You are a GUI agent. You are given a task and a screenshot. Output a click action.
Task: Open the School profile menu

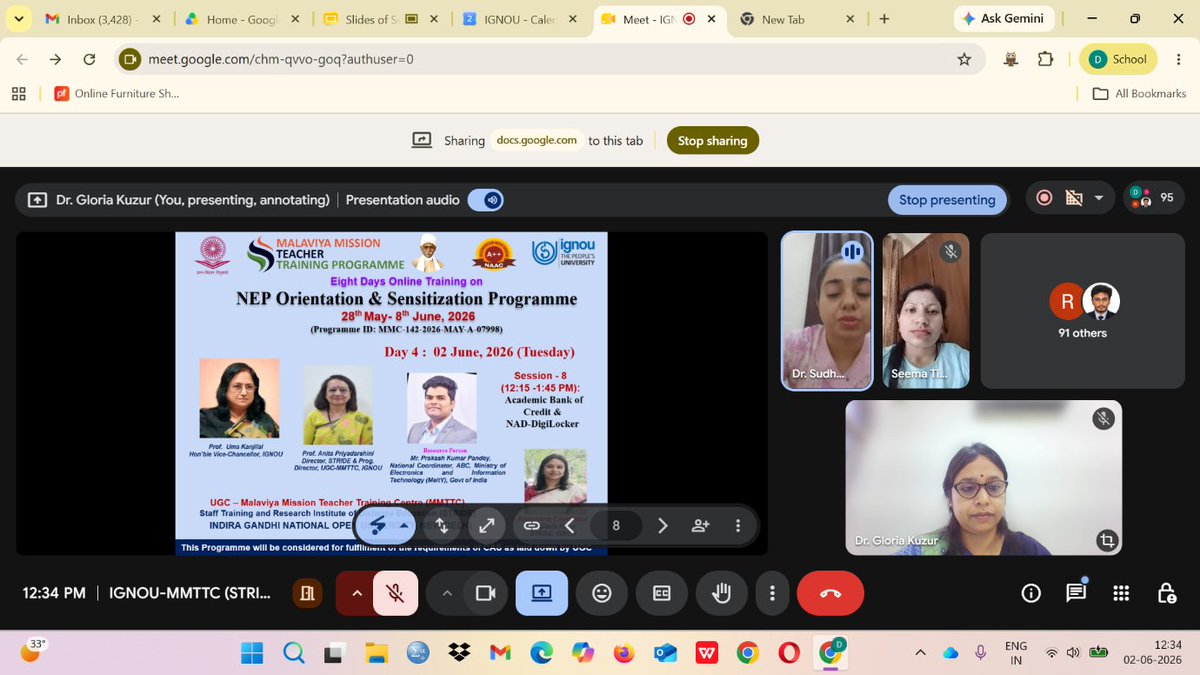pyautogui.click(x=1119, y=59)
